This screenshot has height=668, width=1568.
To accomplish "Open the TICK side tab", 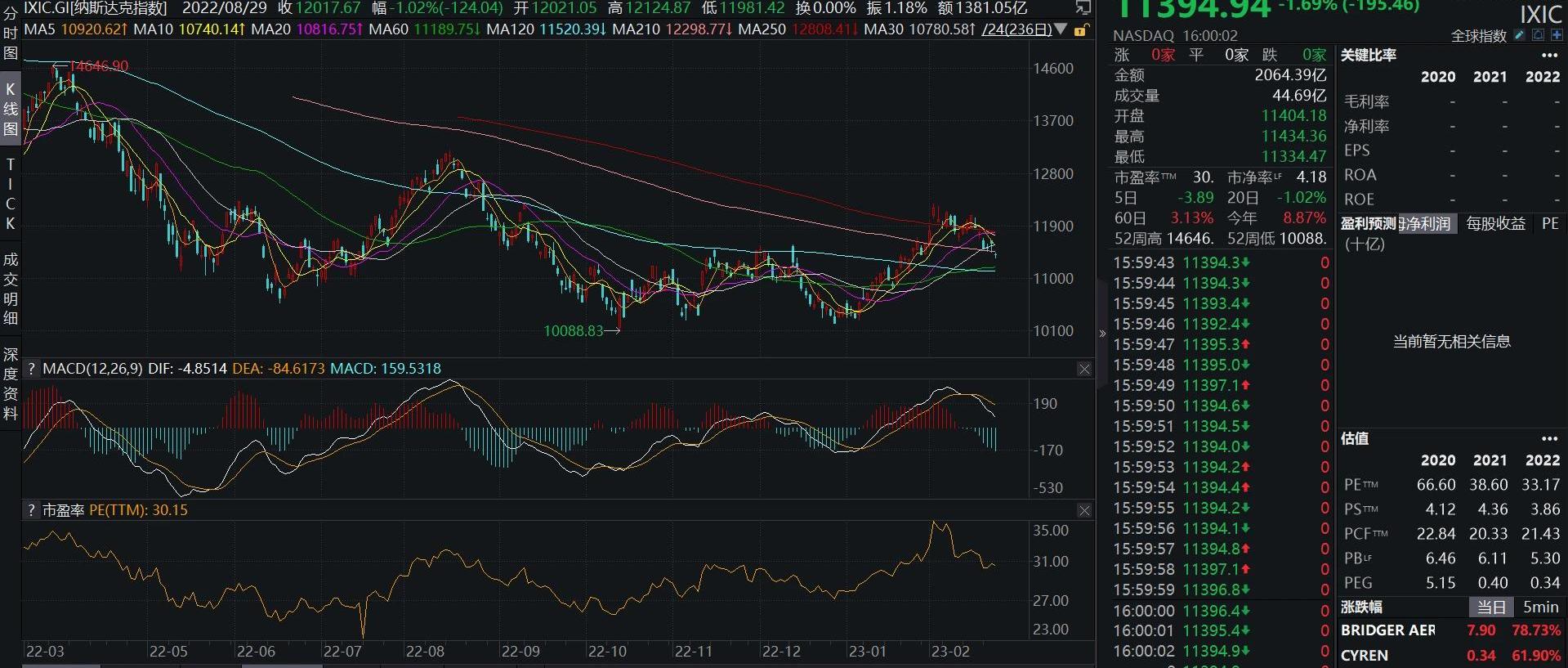I will point(10,194).
